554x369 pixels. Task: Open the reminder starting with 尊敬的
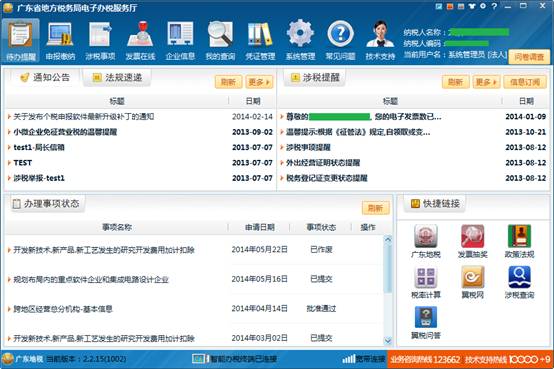[x=364, y=117]
